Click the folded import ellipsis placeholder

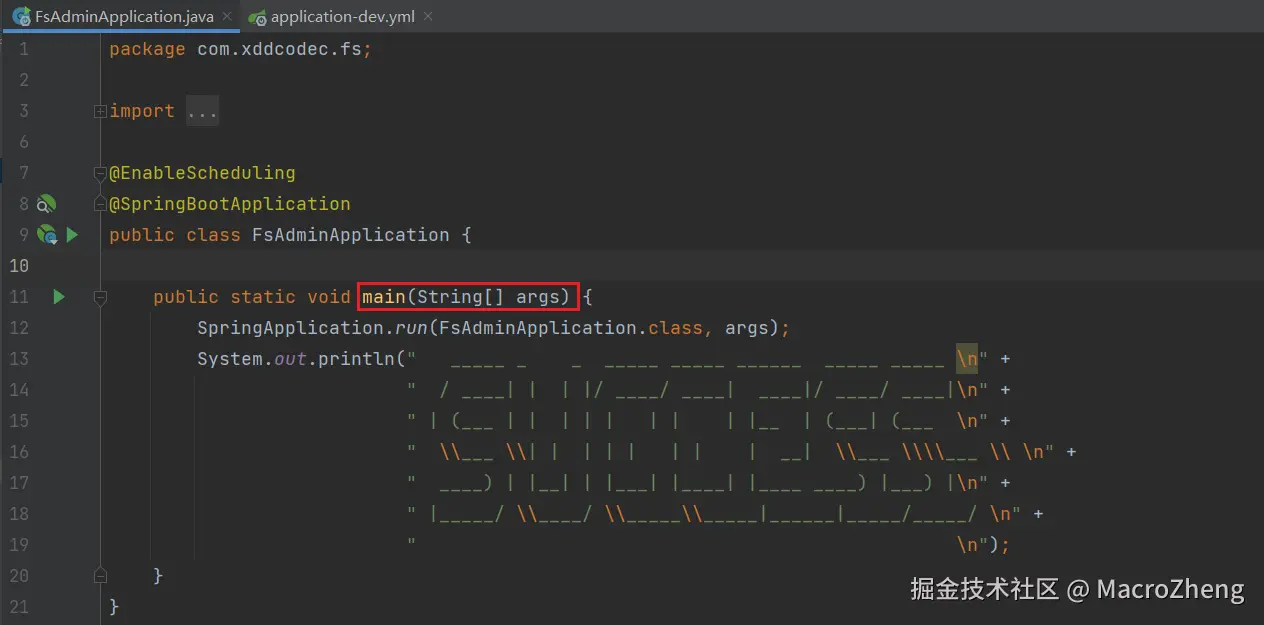coord(202,111)
